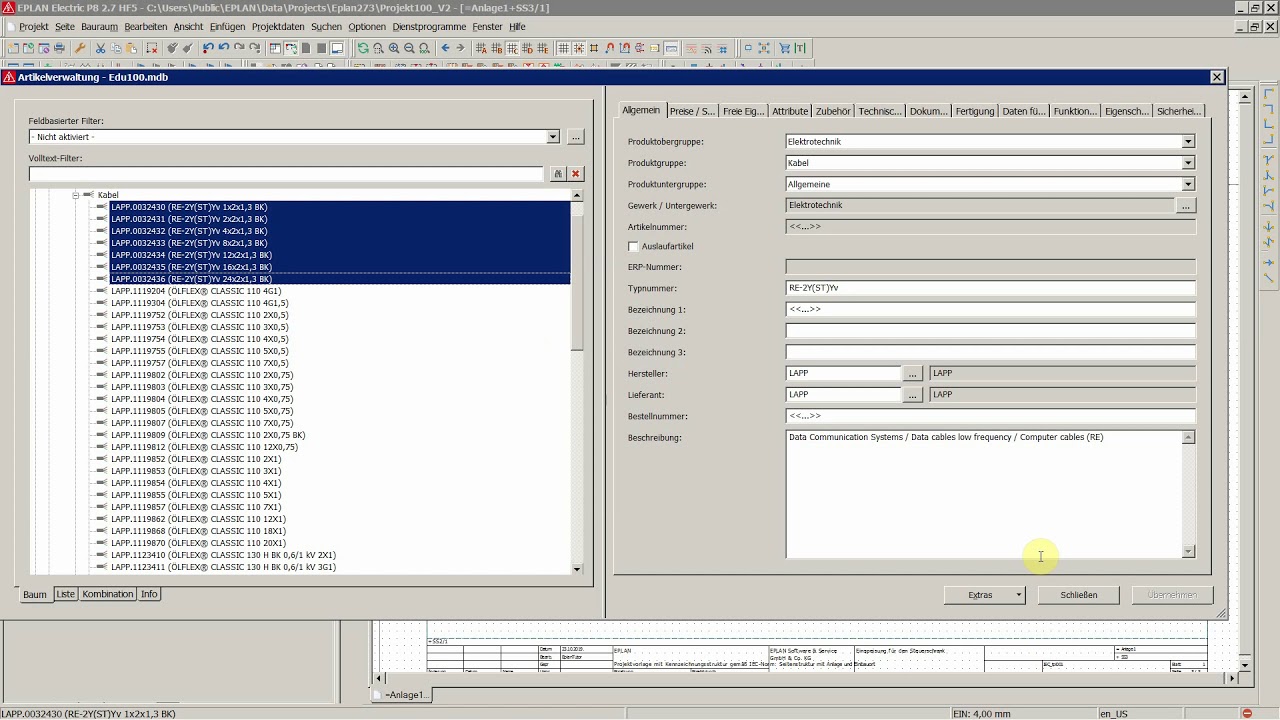Click ellipsis button next to Feldbasierter Filter
The image size is (1280, 720).
coord(575,137)
